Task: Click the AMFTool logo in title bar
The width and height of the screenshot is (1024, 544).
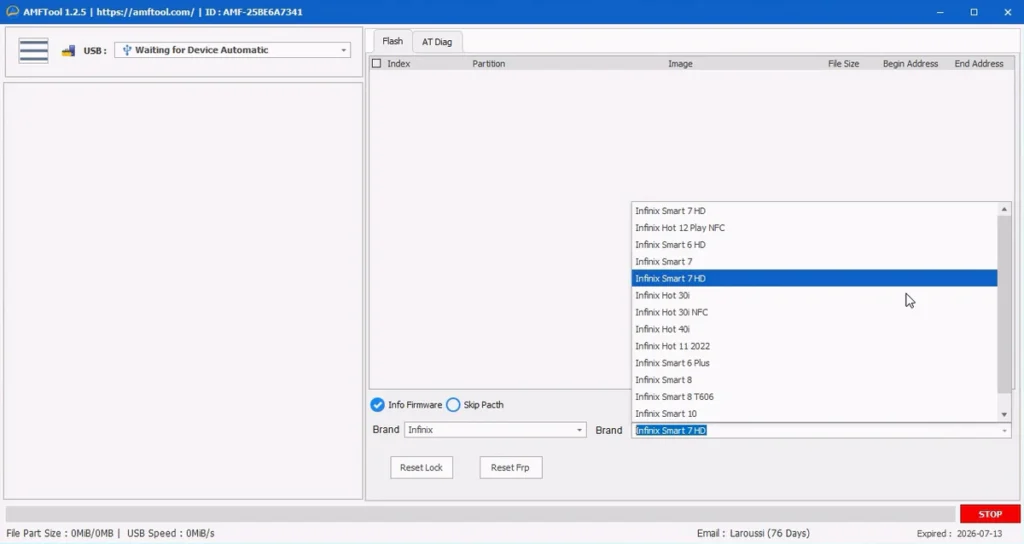Action: [x=11, y=12]
